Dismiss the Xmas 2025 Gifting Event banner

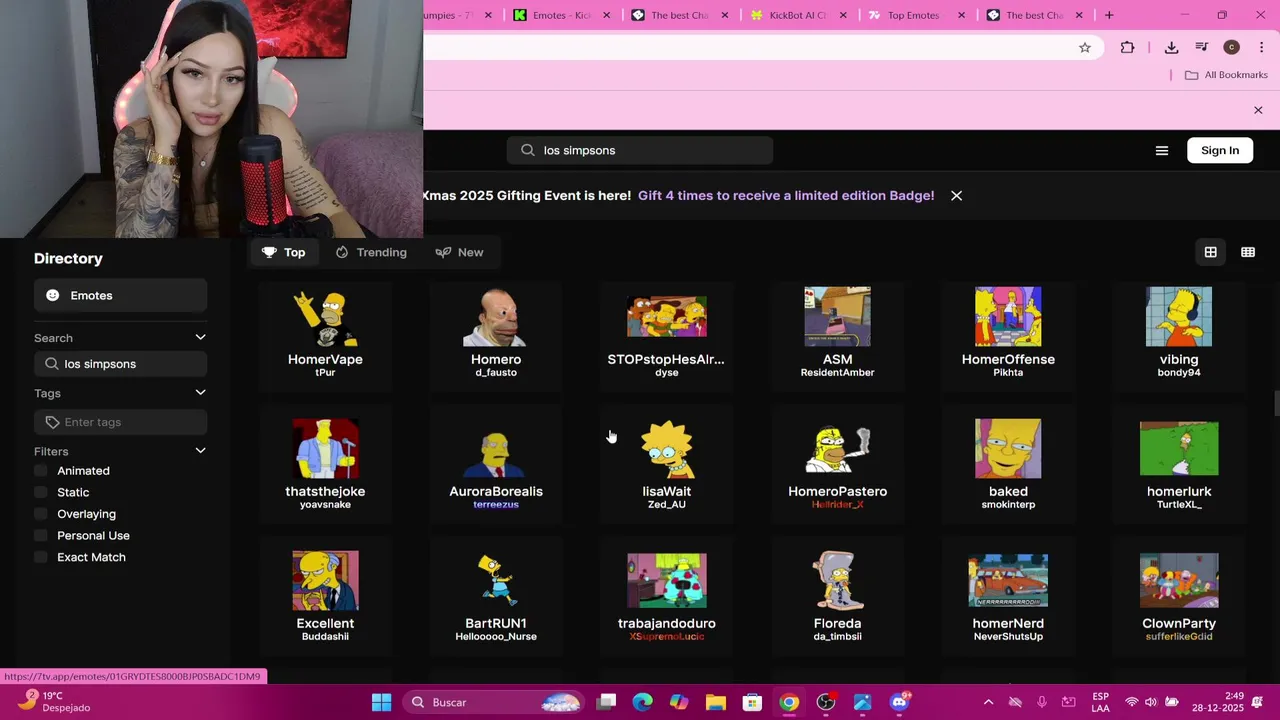(x=956, y=195)
